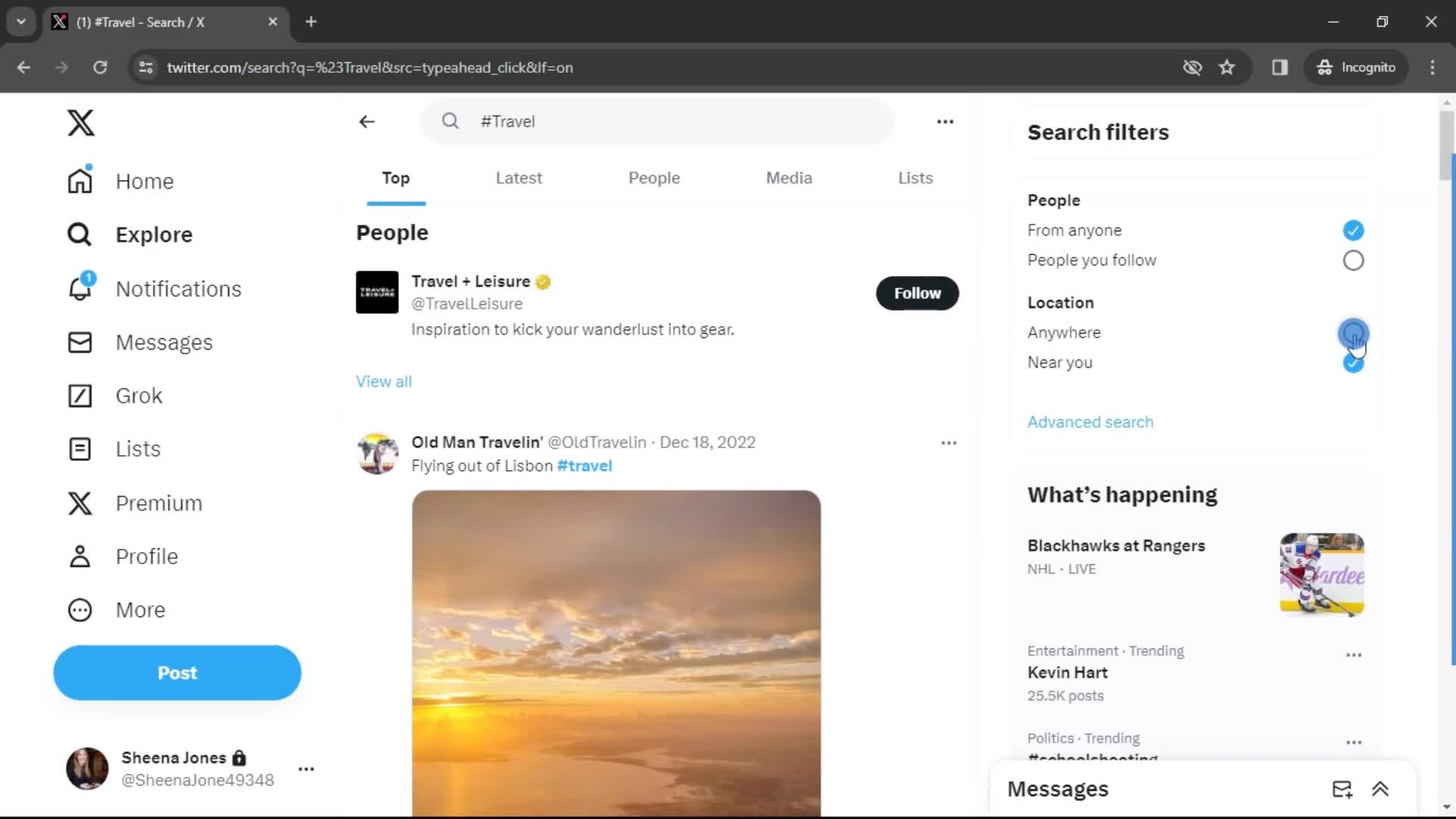Viewport: 1456px width, 819px height.
Task: Switch to the Latest tab
Action: [x=519, y=177]
